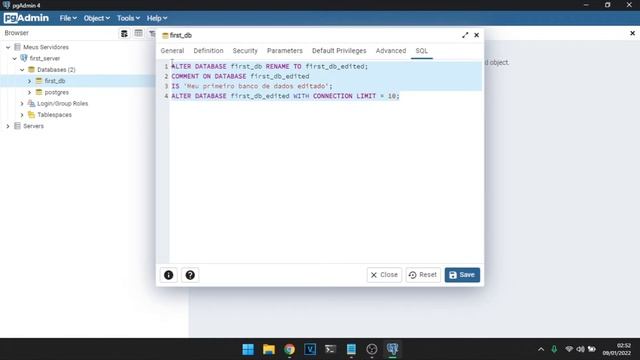
Task: Open the terminal app from taskbar
Action: point(331,349)
